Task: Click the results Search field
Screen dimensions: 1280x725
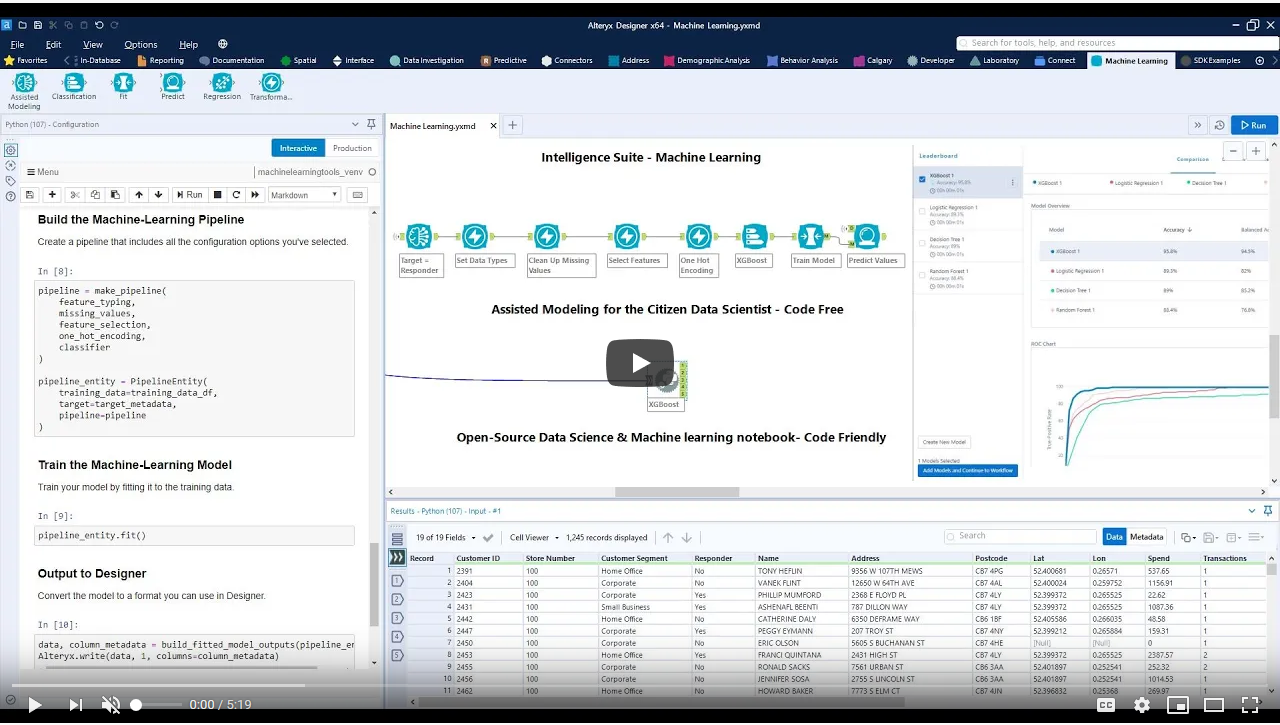Action: click(1020, 536)
